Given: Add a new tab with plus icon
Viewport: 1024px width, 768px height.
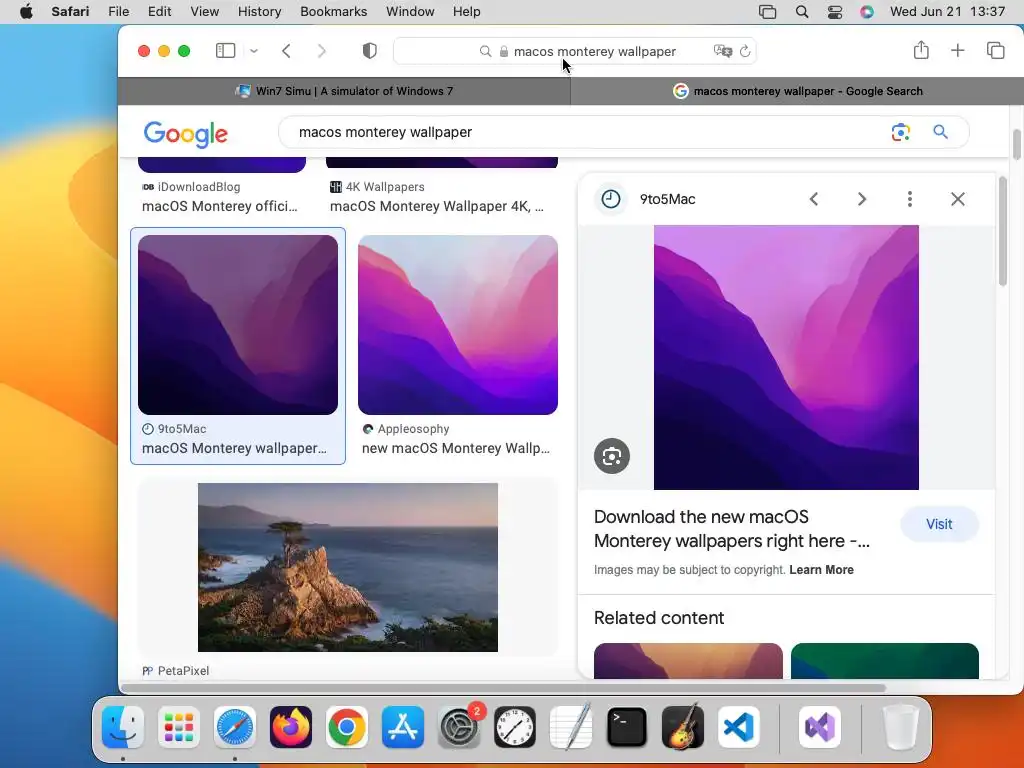Looking at the screenshot, I should [957, 50].
